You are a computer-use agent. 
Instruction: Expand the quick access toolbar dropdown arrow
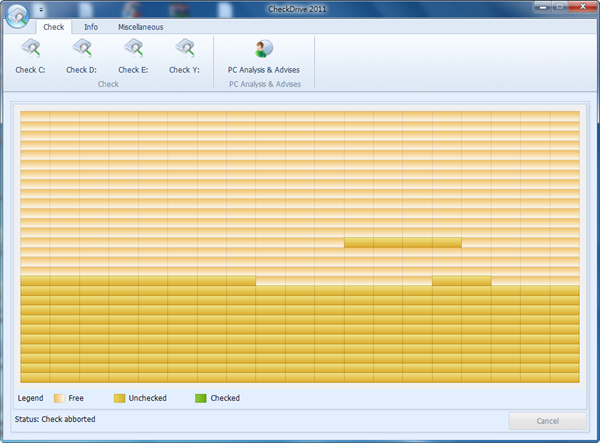[x=41, y=9]
